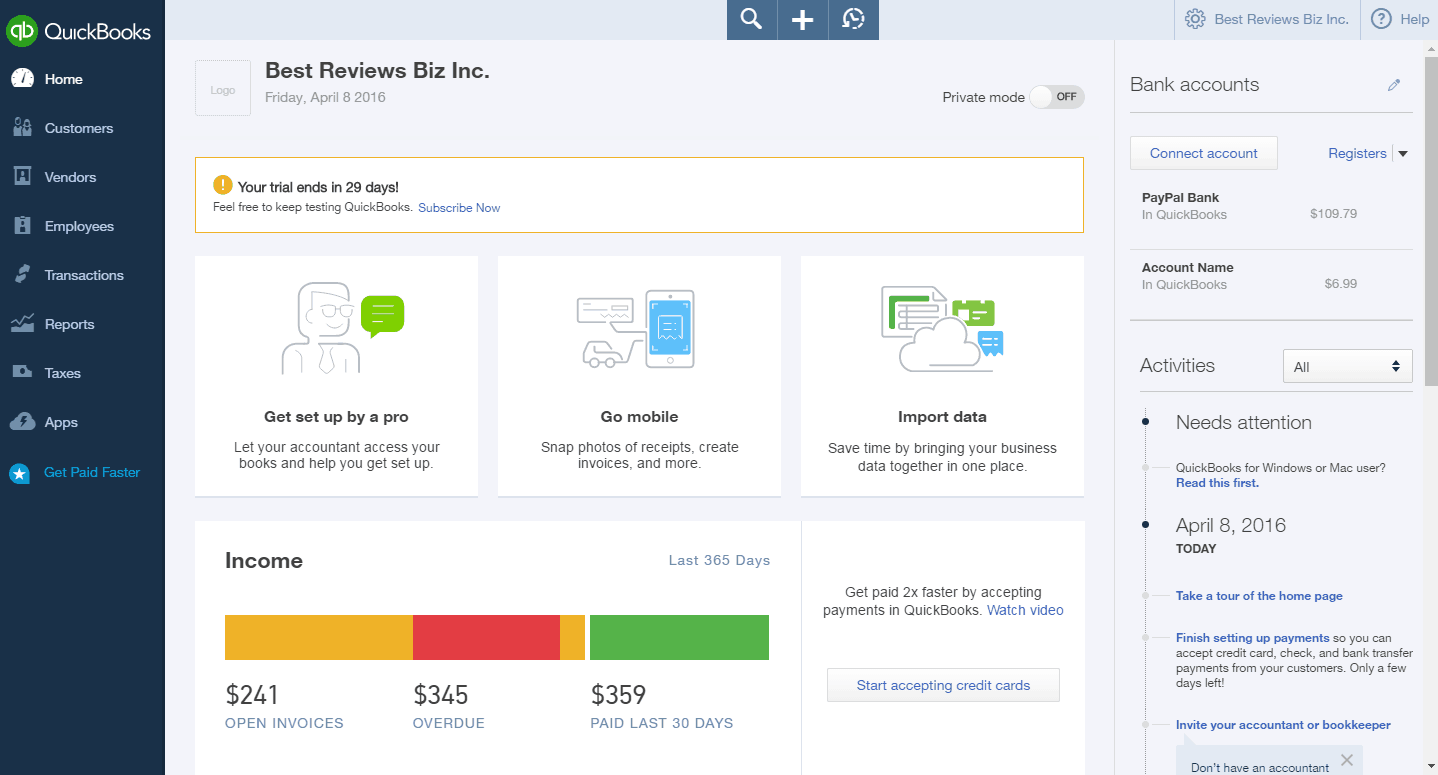The width and height of the screenshot is (1438, 775).
Task: Open the Activities filter dropdown
Action: point(1347,366)
